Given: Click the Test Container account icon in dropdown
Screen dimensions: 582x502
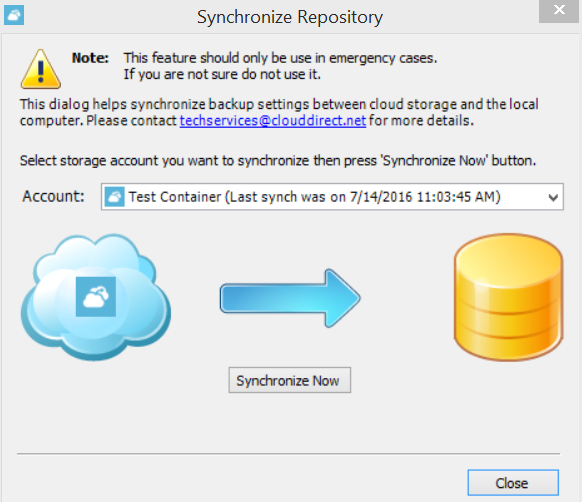Looking at the screenshot, I should click(115, 196).
